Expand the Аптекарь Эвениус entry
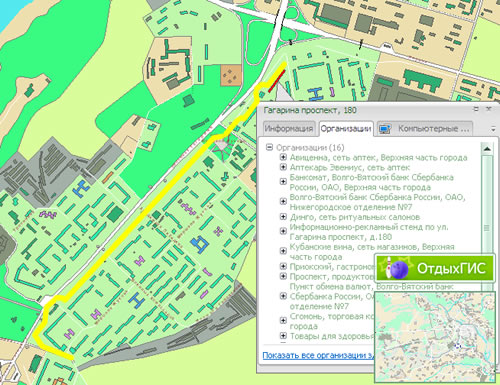This screenshot has height=385, width=500. pos(283,167)
